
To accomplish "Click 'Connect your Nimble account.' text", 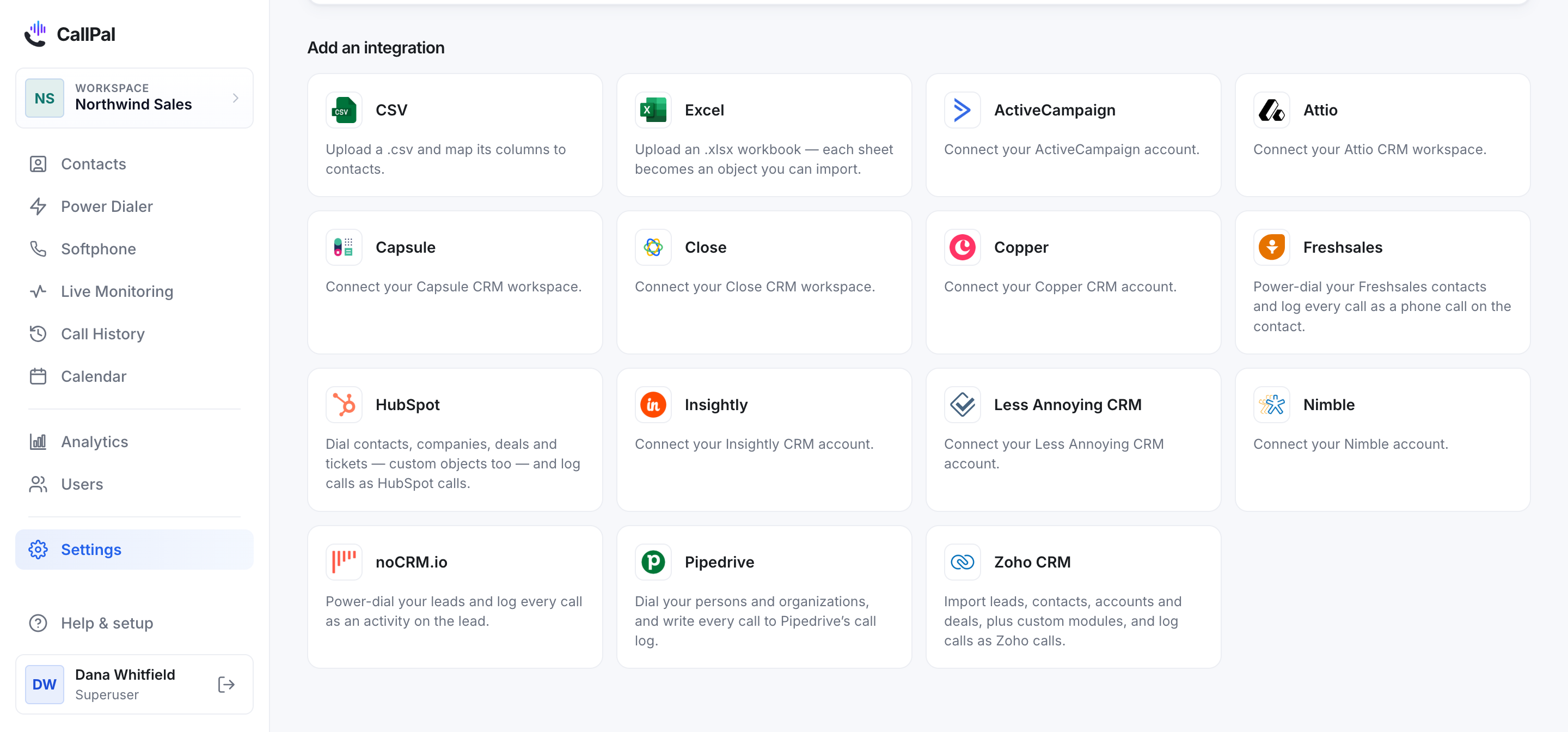I will click(1351, 444).
